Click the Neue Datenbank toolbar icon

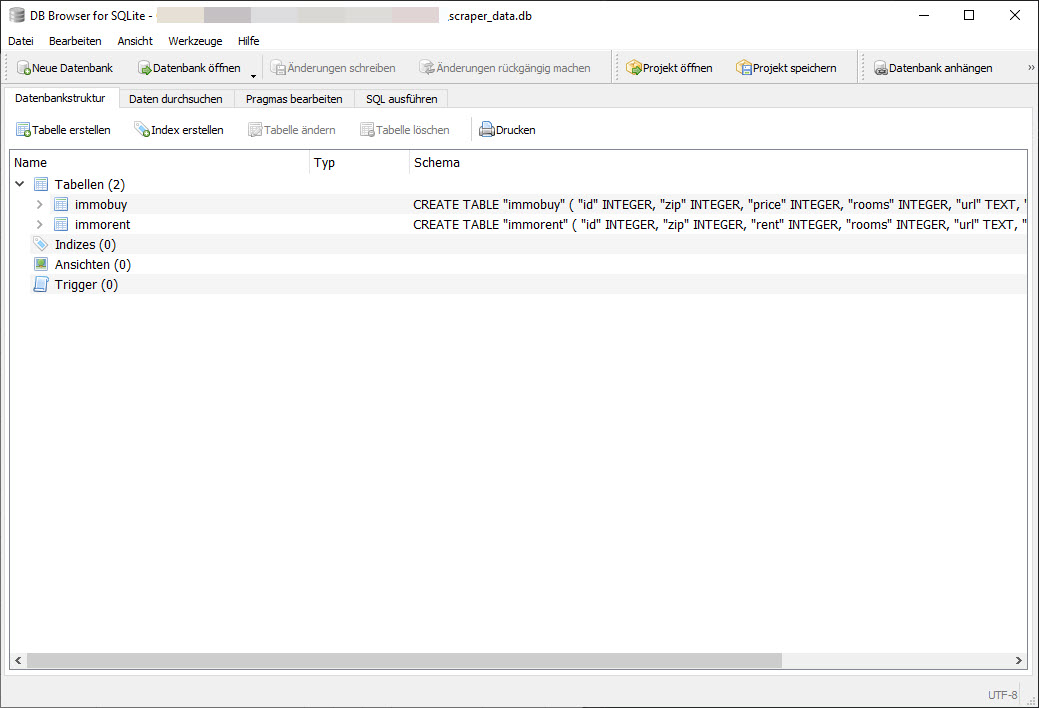[x=24, y=68]
